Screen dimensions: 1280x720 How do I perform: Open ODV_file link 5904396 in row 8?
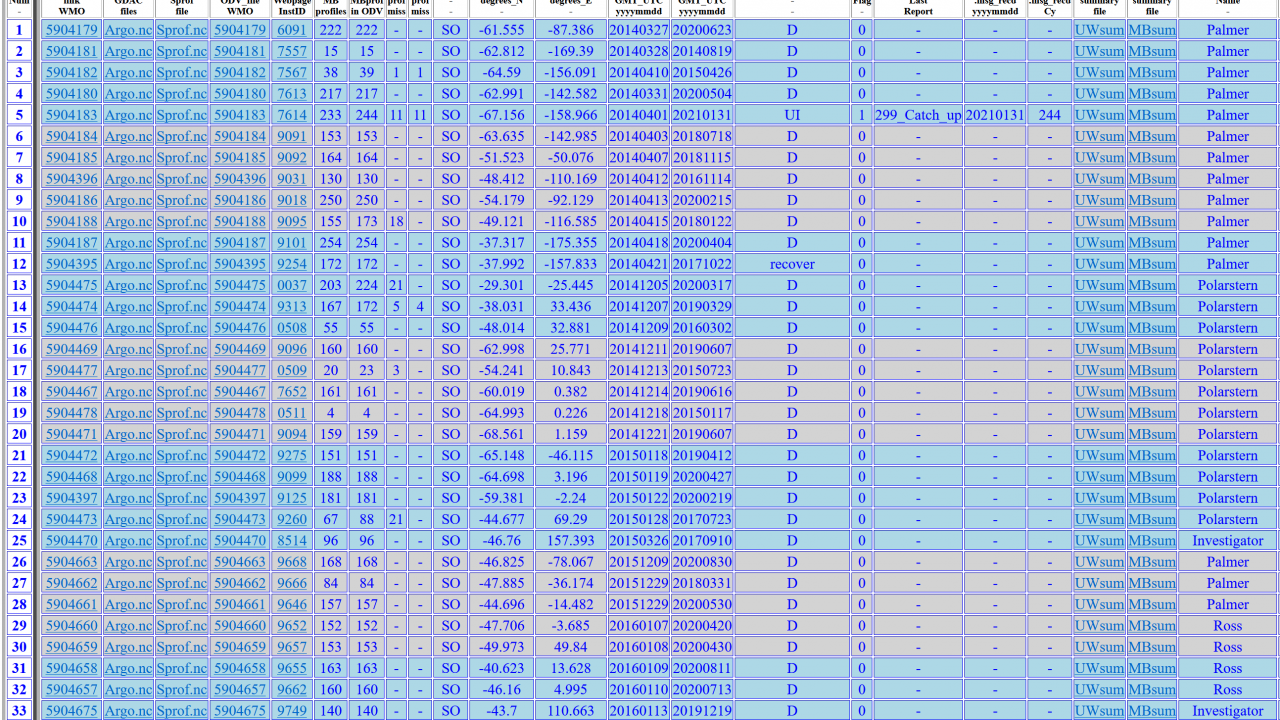point(240,179)
